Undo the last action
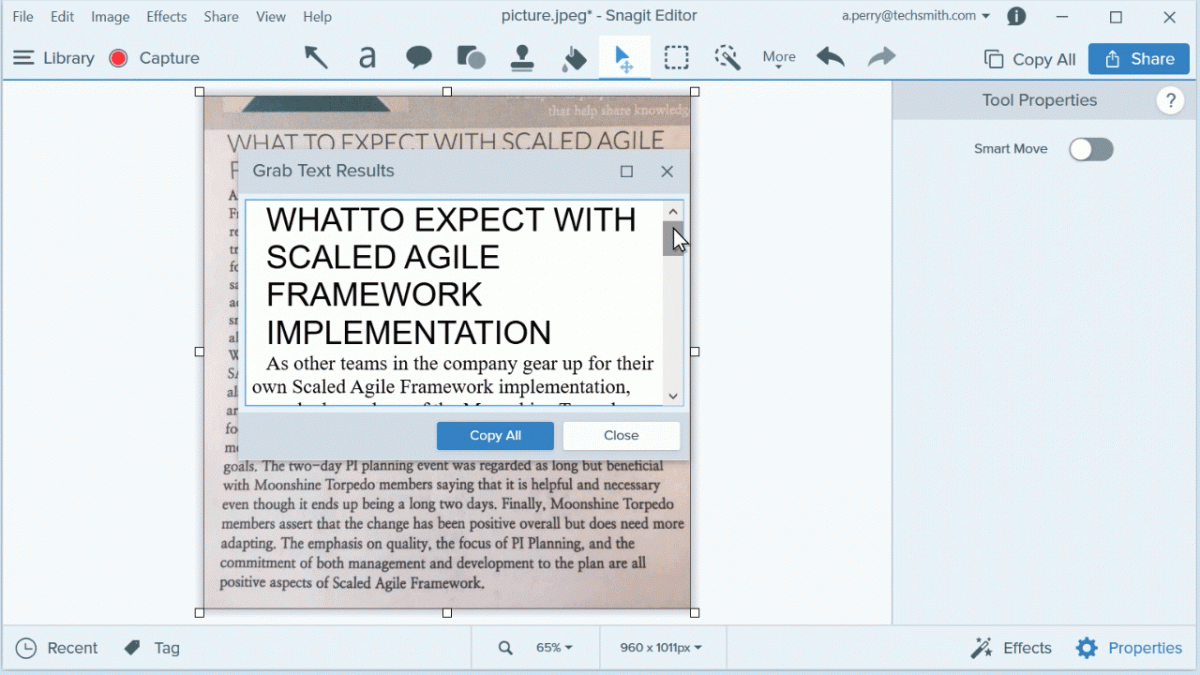 tap(830, 57)
